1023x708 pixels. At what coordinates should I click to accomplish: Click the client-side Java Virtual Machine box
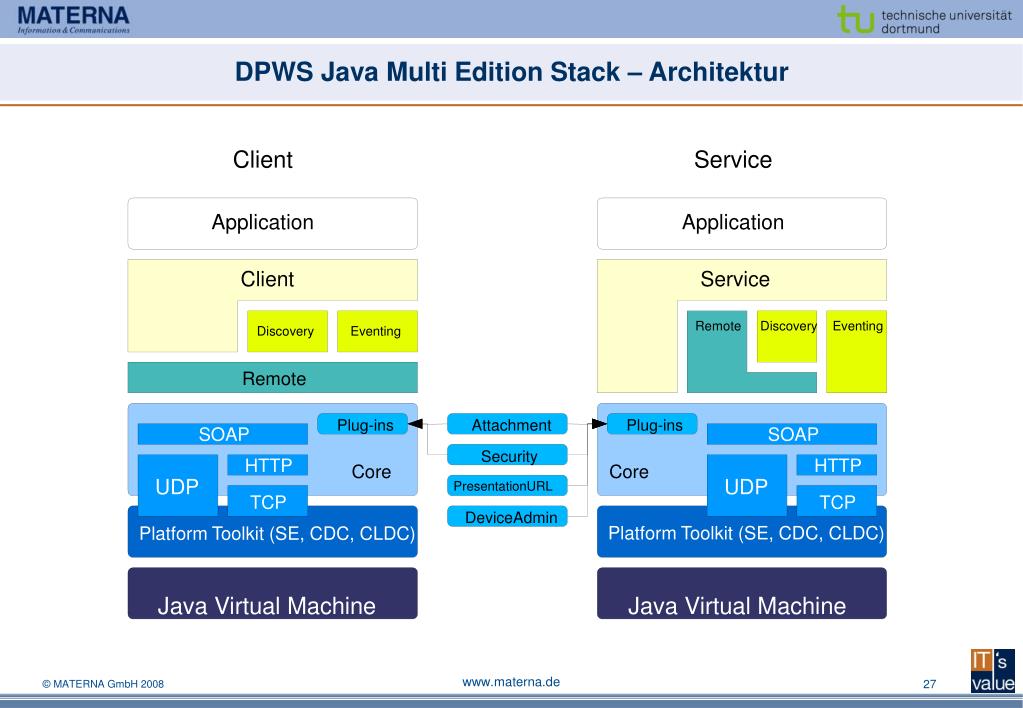coord(272,593)
